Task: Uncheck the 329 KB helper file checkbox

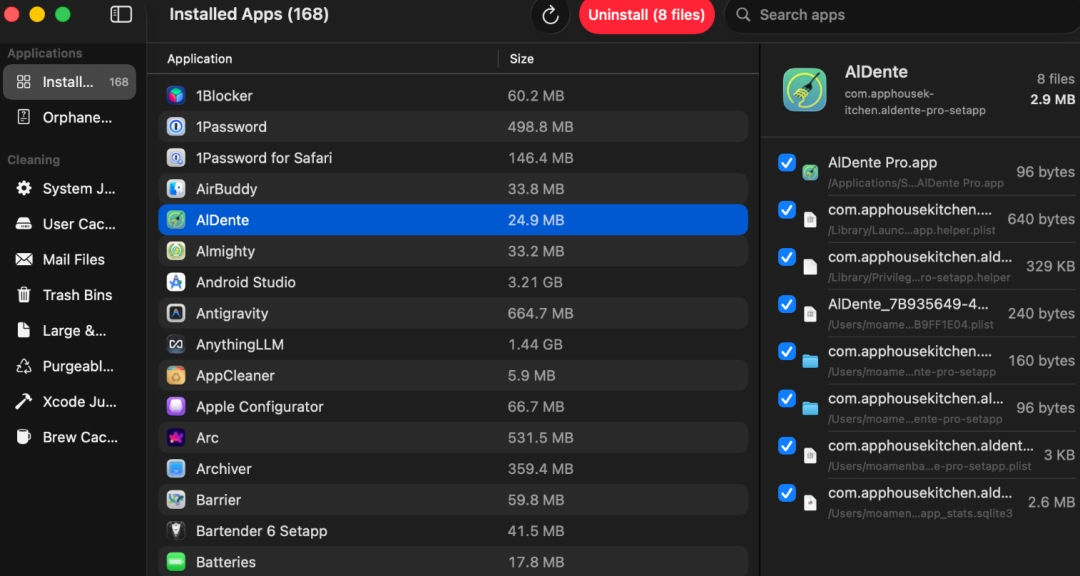Action: 787,257
